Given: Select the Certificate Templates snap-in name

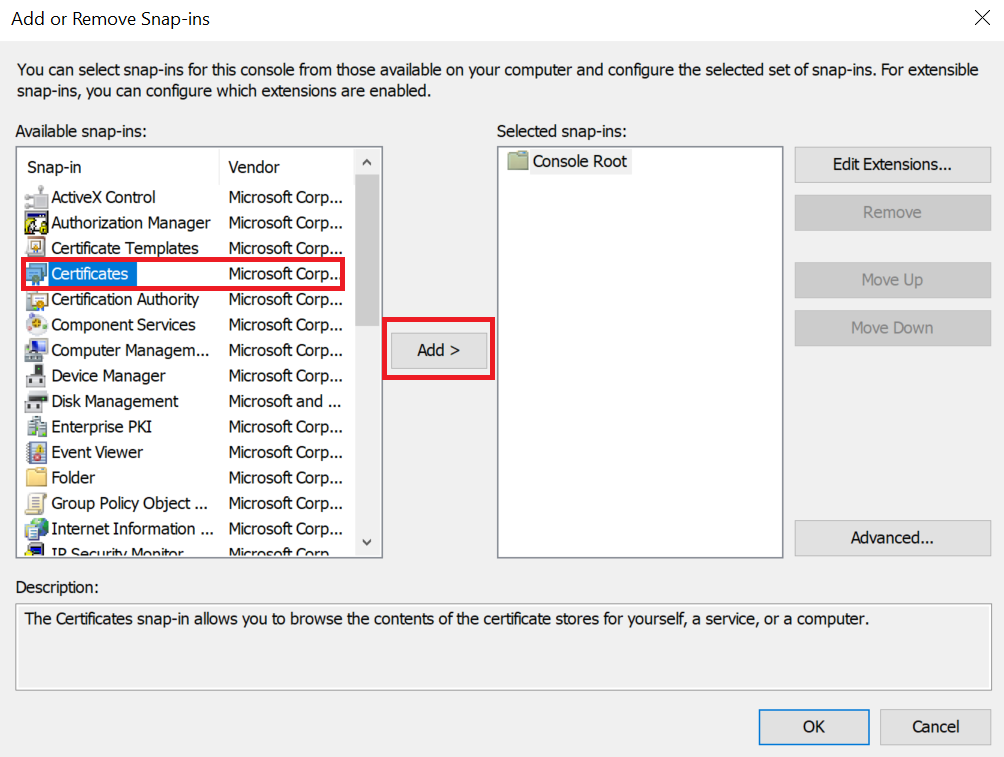Looking at the screenshot, I should 125,248.
